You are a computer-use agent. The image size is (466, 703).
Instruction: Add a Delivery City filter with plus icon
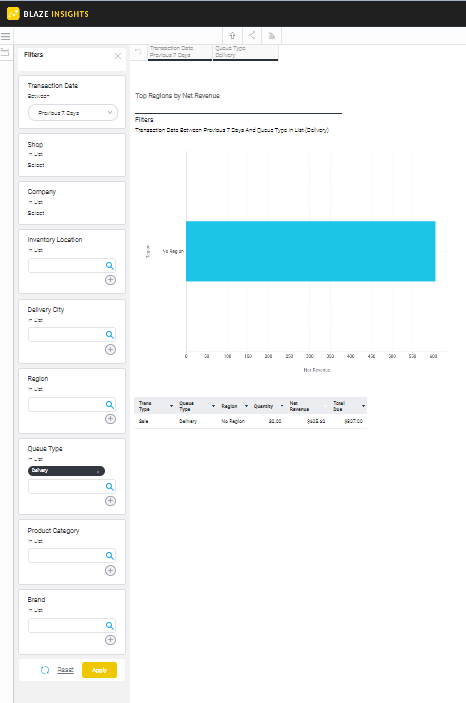(110, 349)
